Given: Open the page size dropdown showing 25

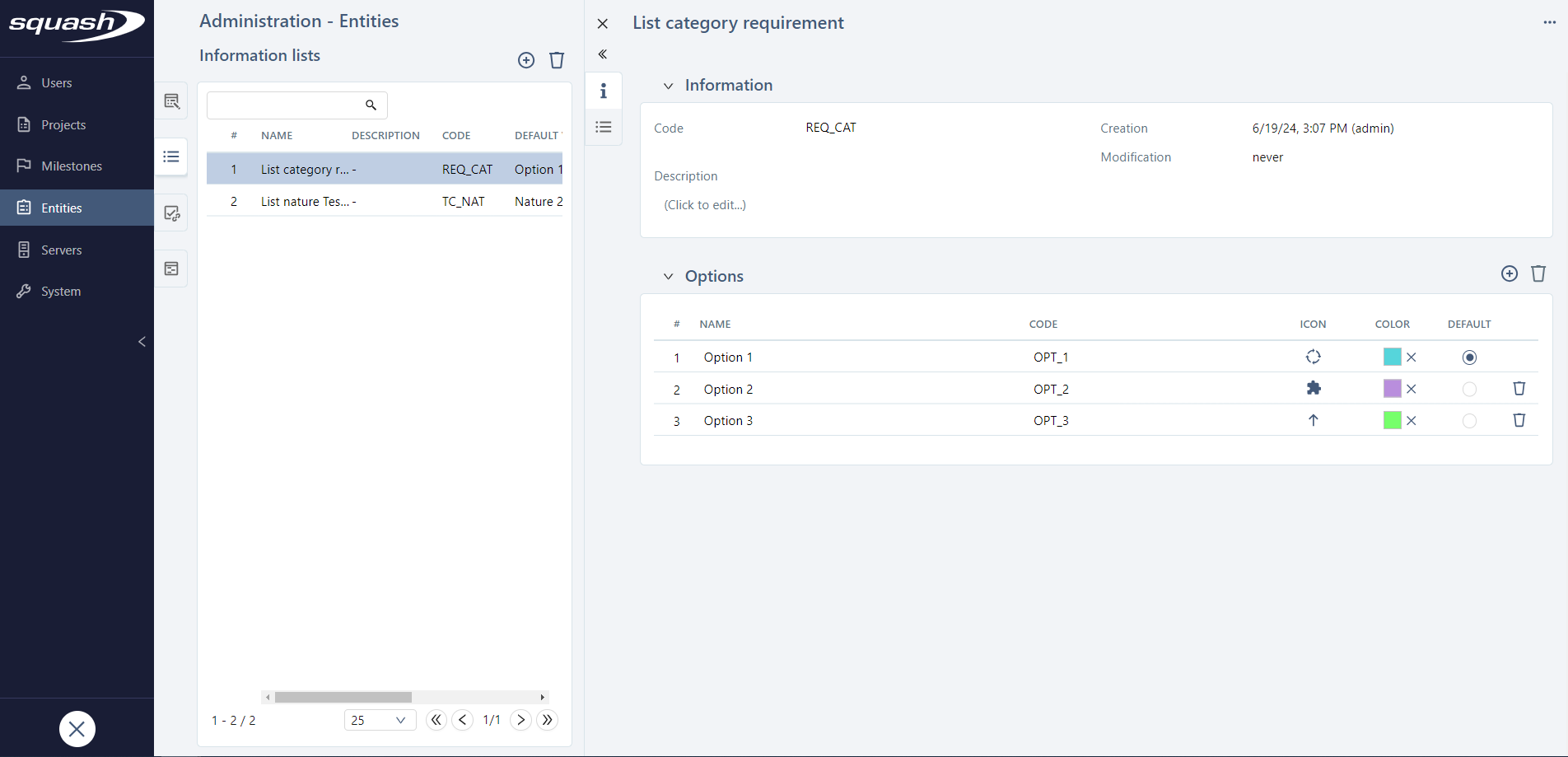Looking at the screenshot, I should click(380, 720).
